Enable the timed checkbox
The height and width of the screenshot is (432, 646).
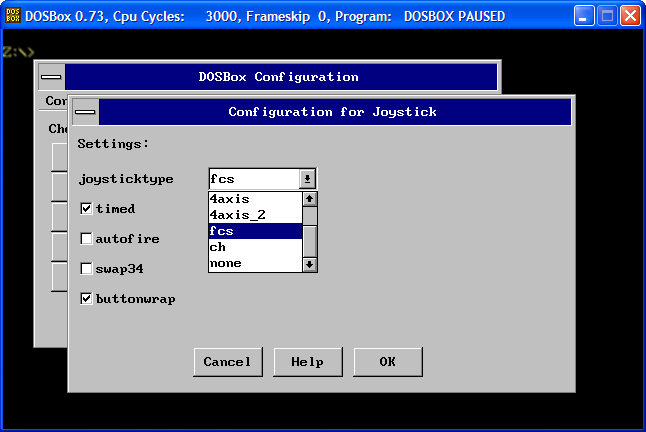(x=86, y=209)
